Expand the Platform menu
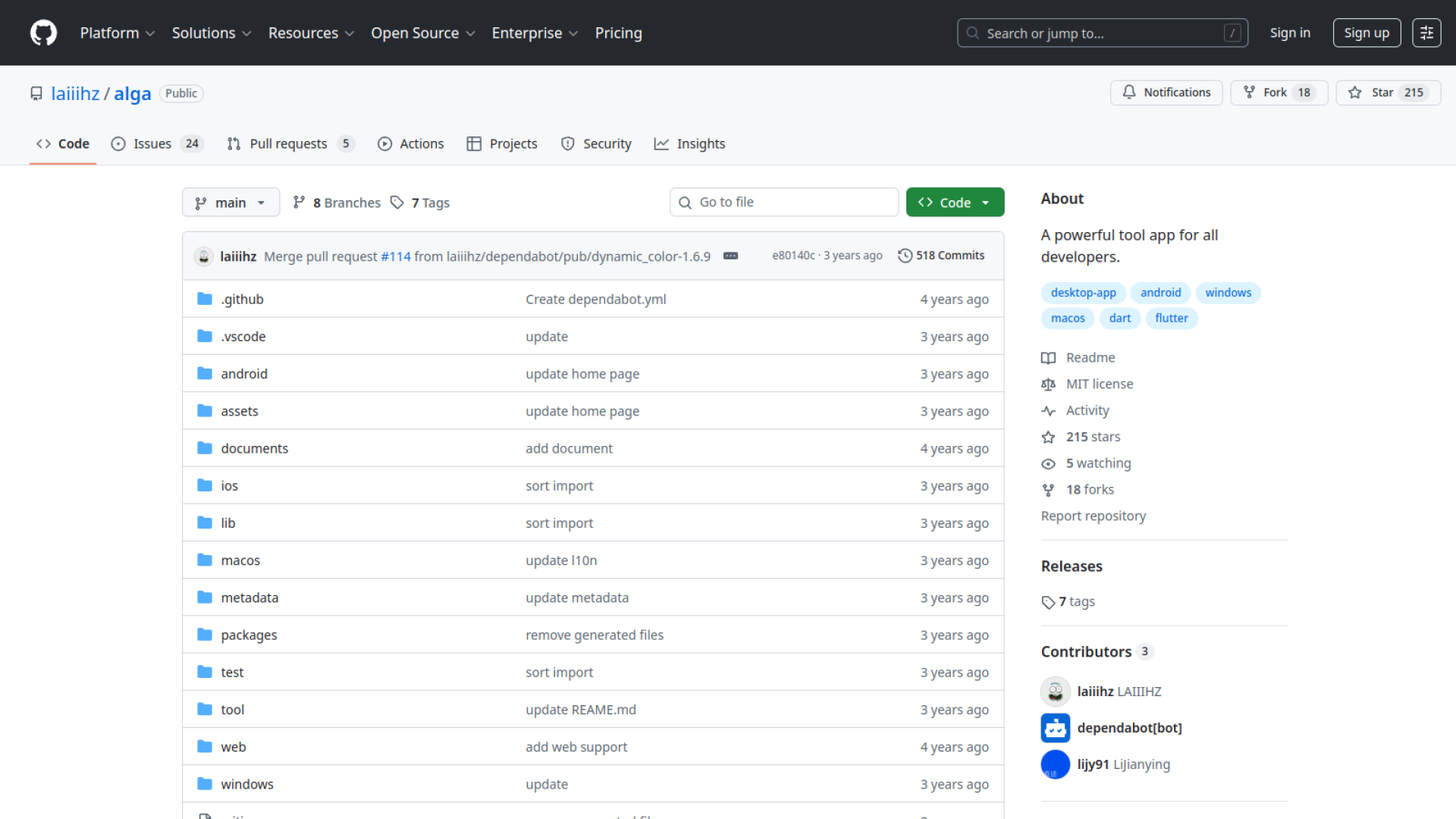Screen dimensions: 1456x819 click(118, 33)
